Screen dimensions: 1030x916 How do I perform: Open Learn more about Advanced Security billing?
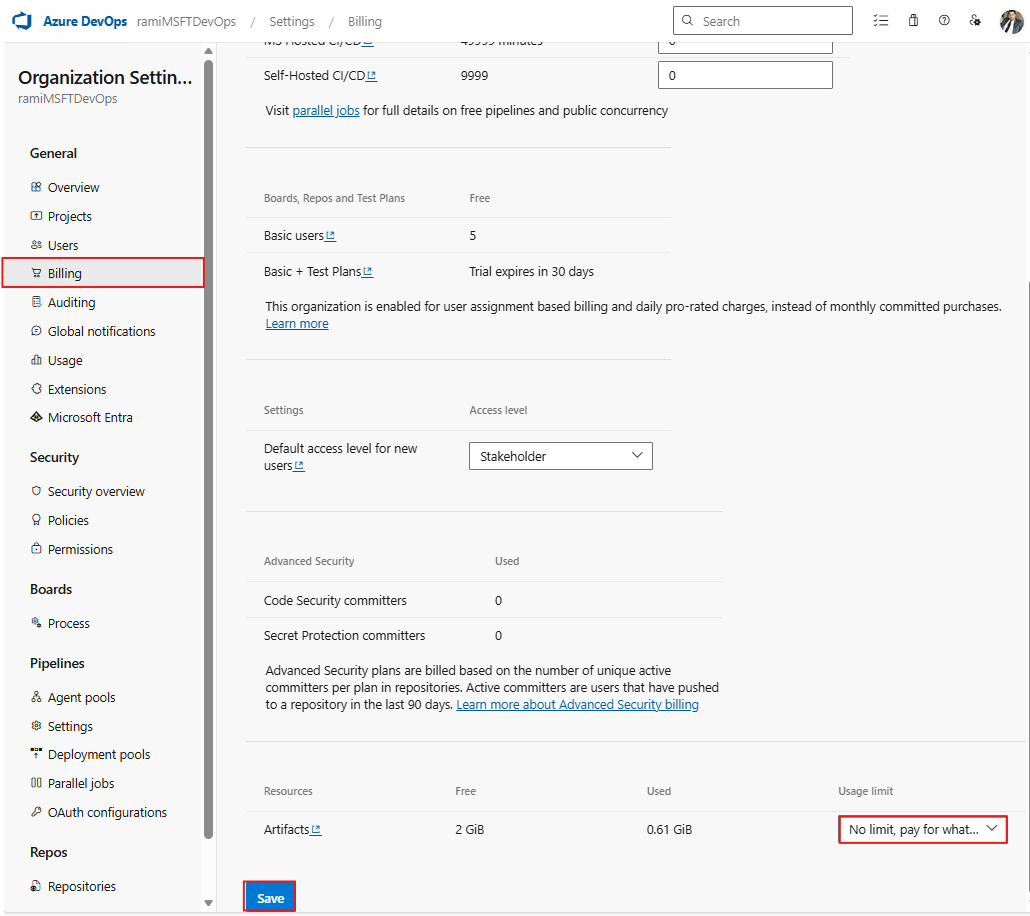point(577,705)
